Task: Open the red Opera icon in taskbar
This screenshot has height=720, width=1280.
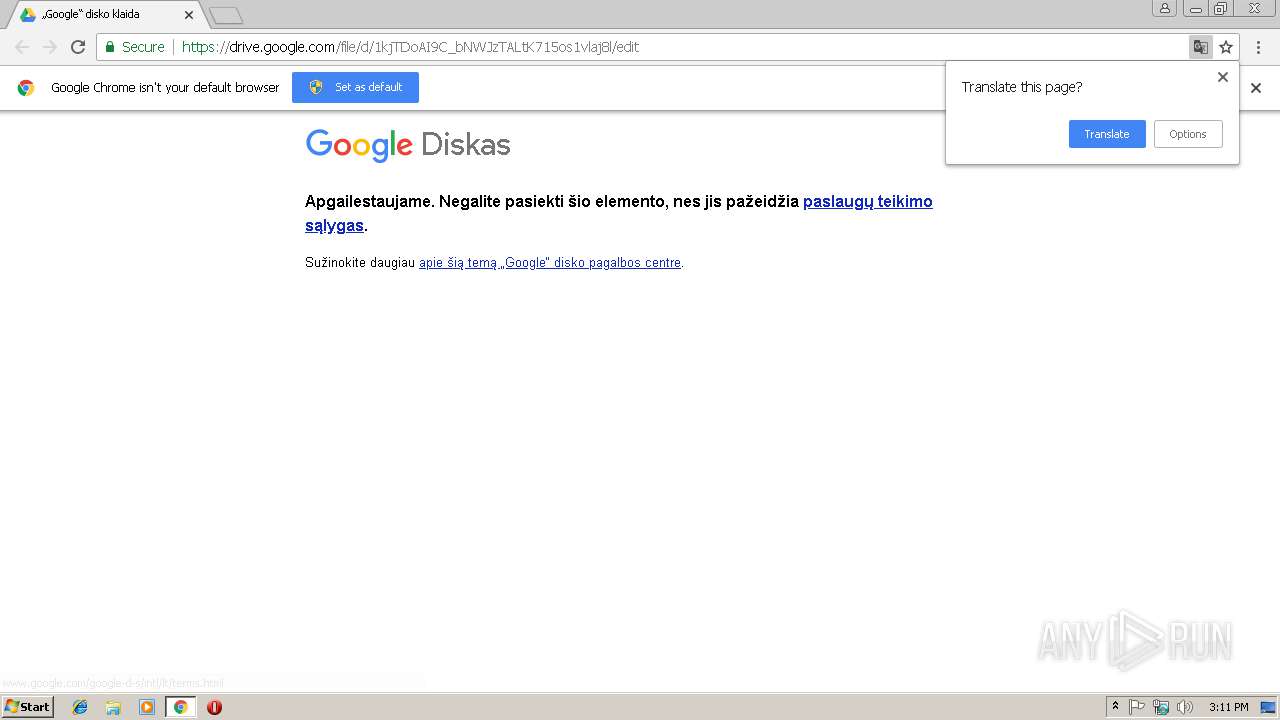Action: 214,707
